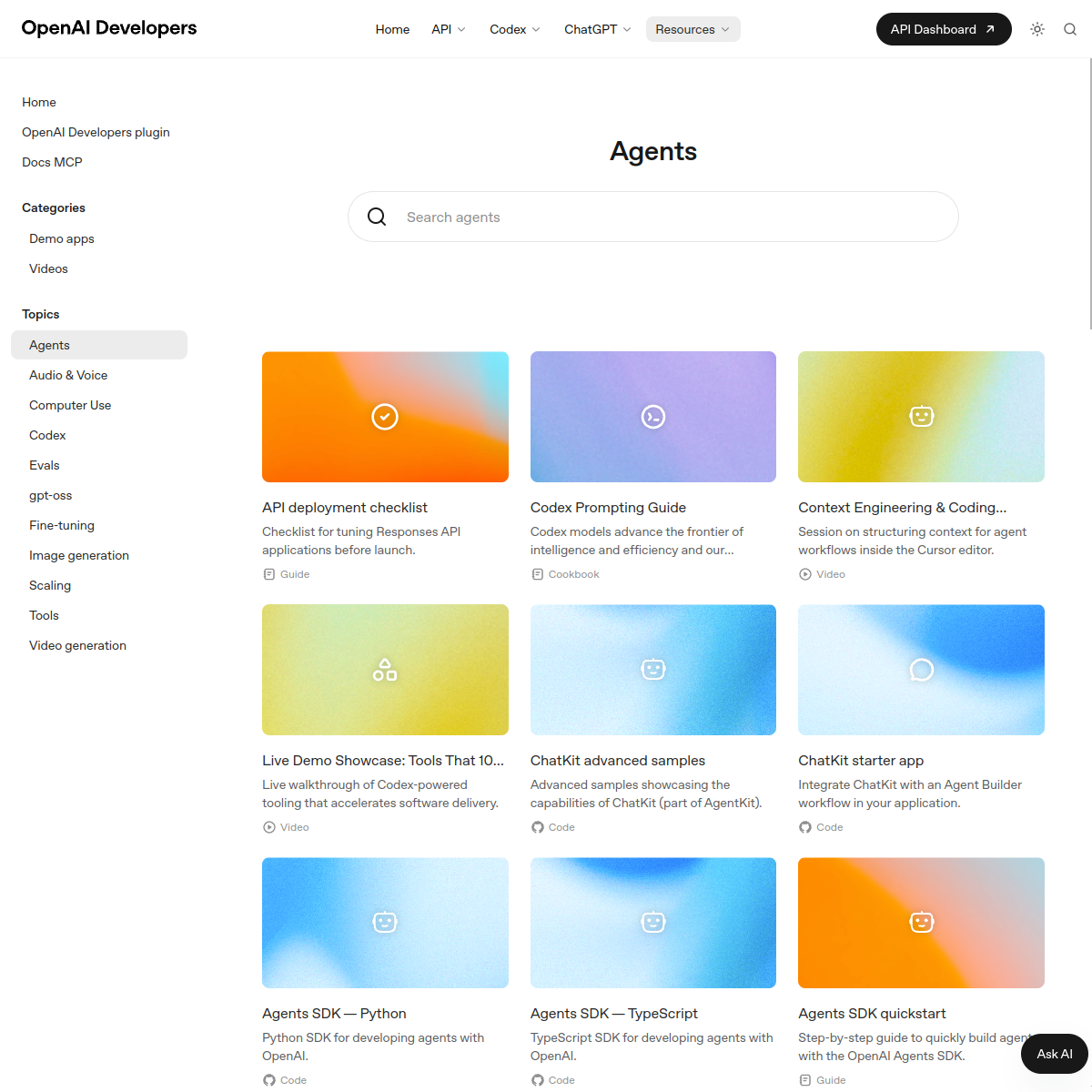Select the Codex topic in the sidebar
Viewport: 1092px width, 1092px height.
(47, 435)
